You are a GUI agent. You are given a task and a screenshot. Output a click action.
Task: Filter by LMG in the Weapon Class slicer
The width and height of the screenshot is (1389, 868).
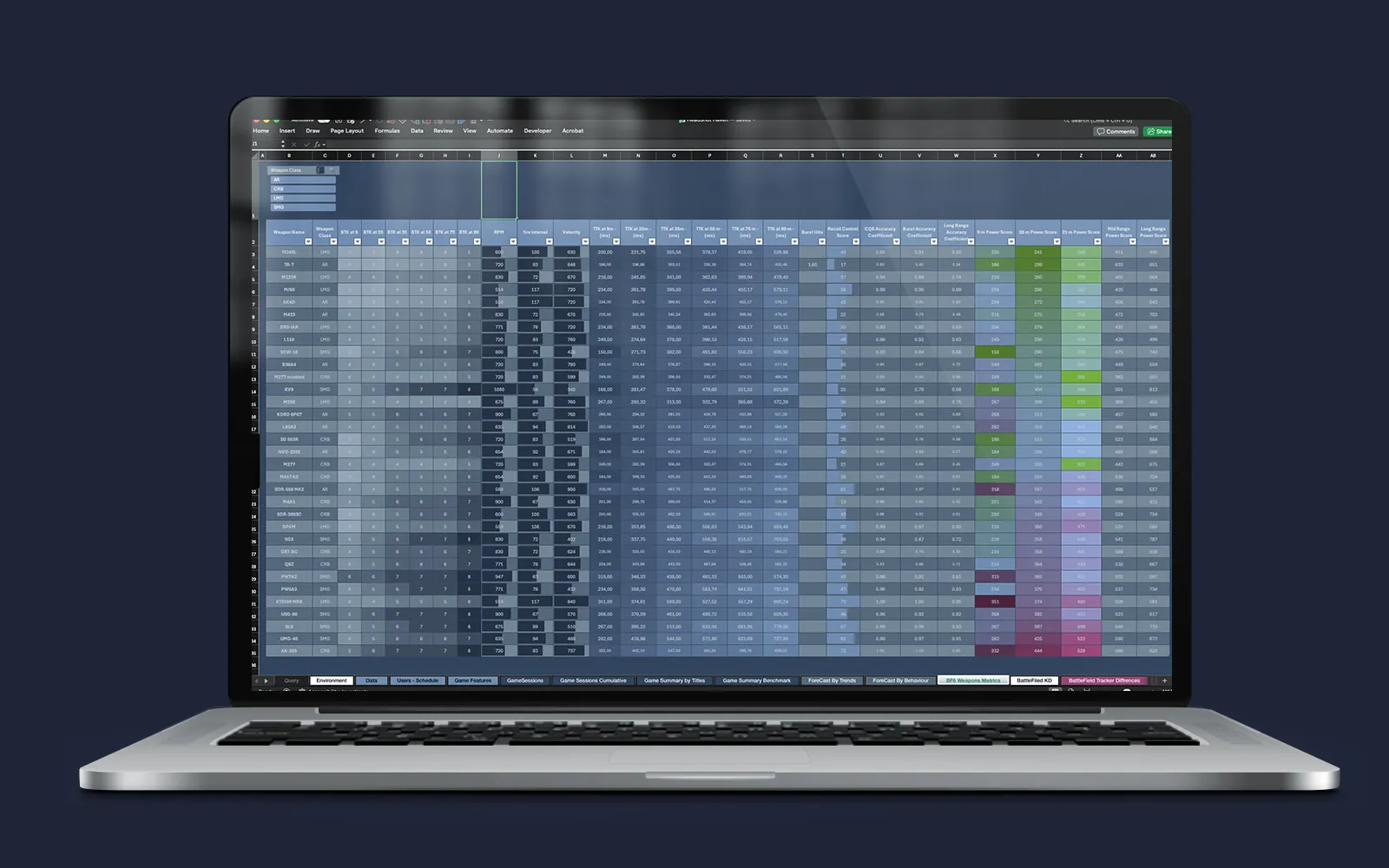click(303, 198)
